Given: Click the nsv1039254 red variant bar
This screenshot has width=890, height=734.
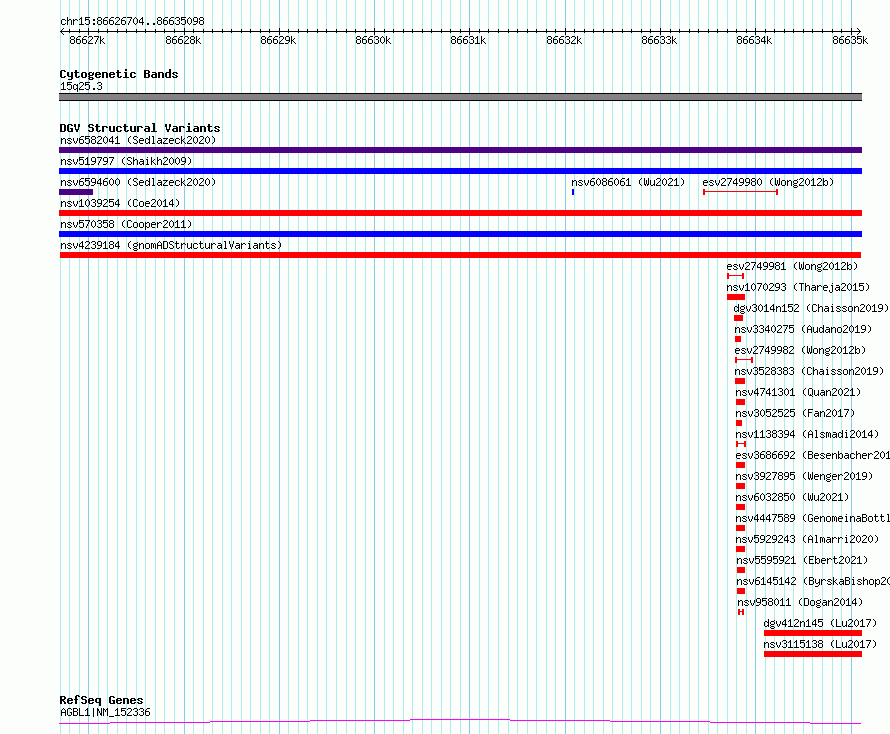Looking at the screenshot, I should coord(460,213).
